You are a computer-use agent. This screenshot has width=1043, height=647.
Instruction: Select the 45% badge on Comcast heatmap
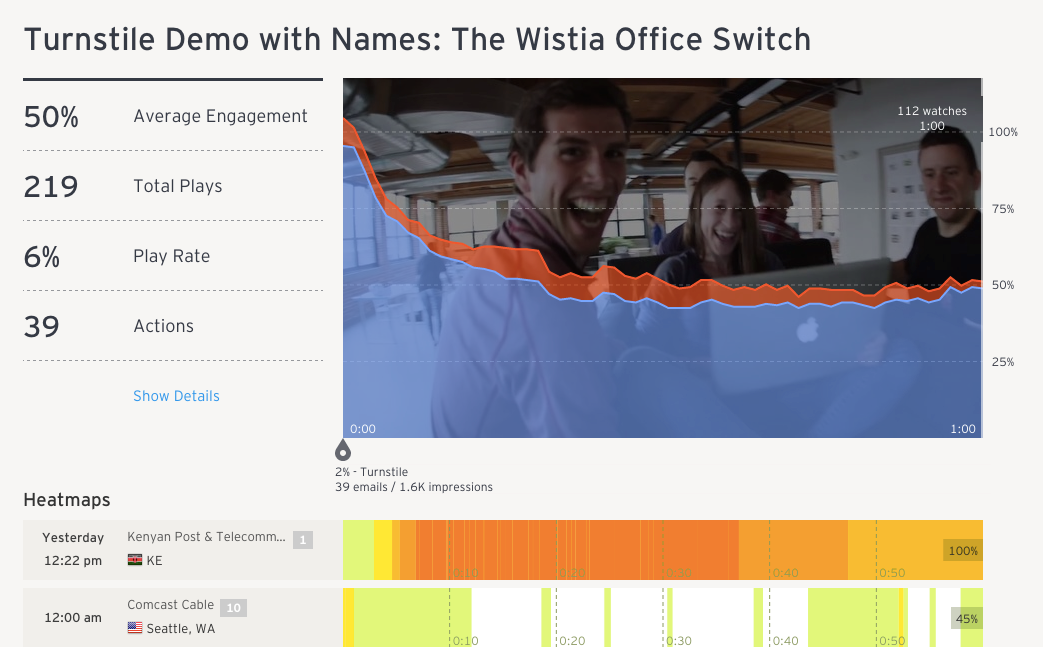point(967,618)
